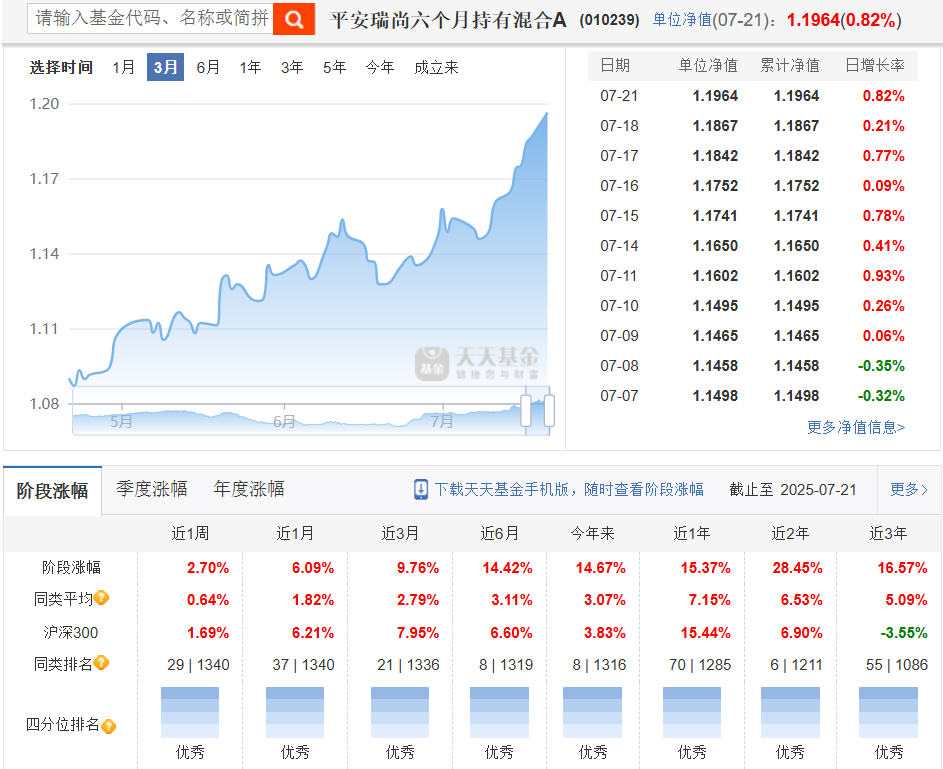Image resolution: width=943 pixels, height=769 pixels.
Task: Click the fund title 平安瑞尚六个月持有混合A
Action: (448, 20)
